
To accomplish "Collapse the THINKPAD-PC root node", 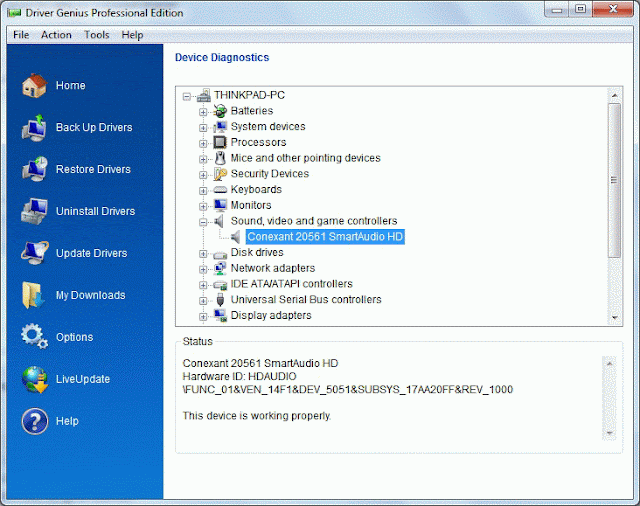I will [x=187, y=97].
